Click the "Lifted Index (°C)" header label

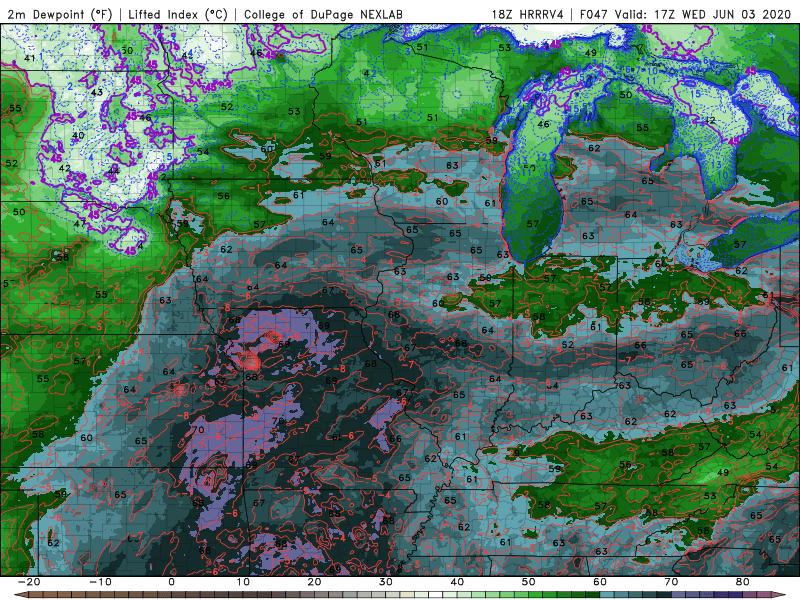pyautogui.click(x=178, y=15)
